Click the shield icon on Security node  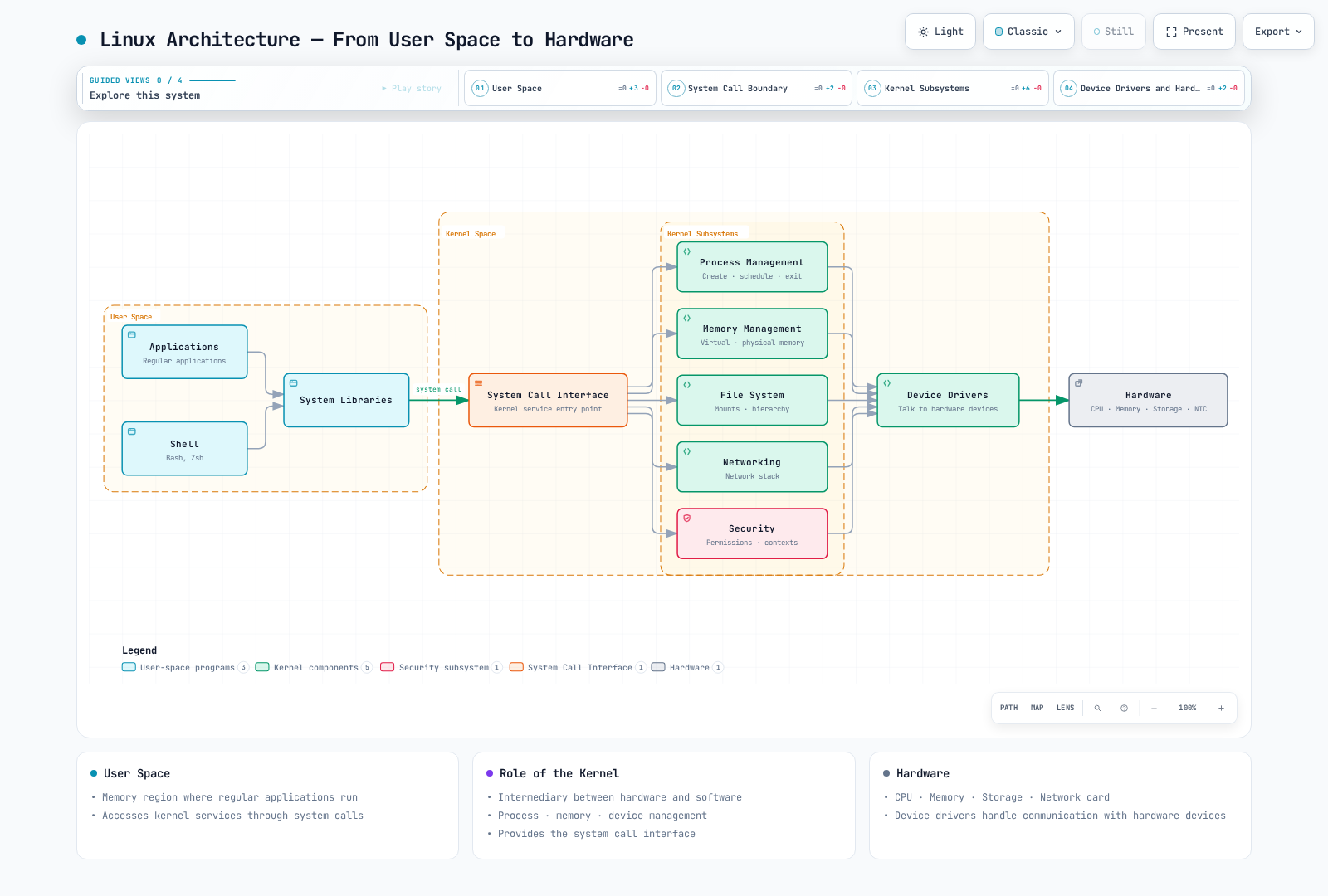[687, 518]
